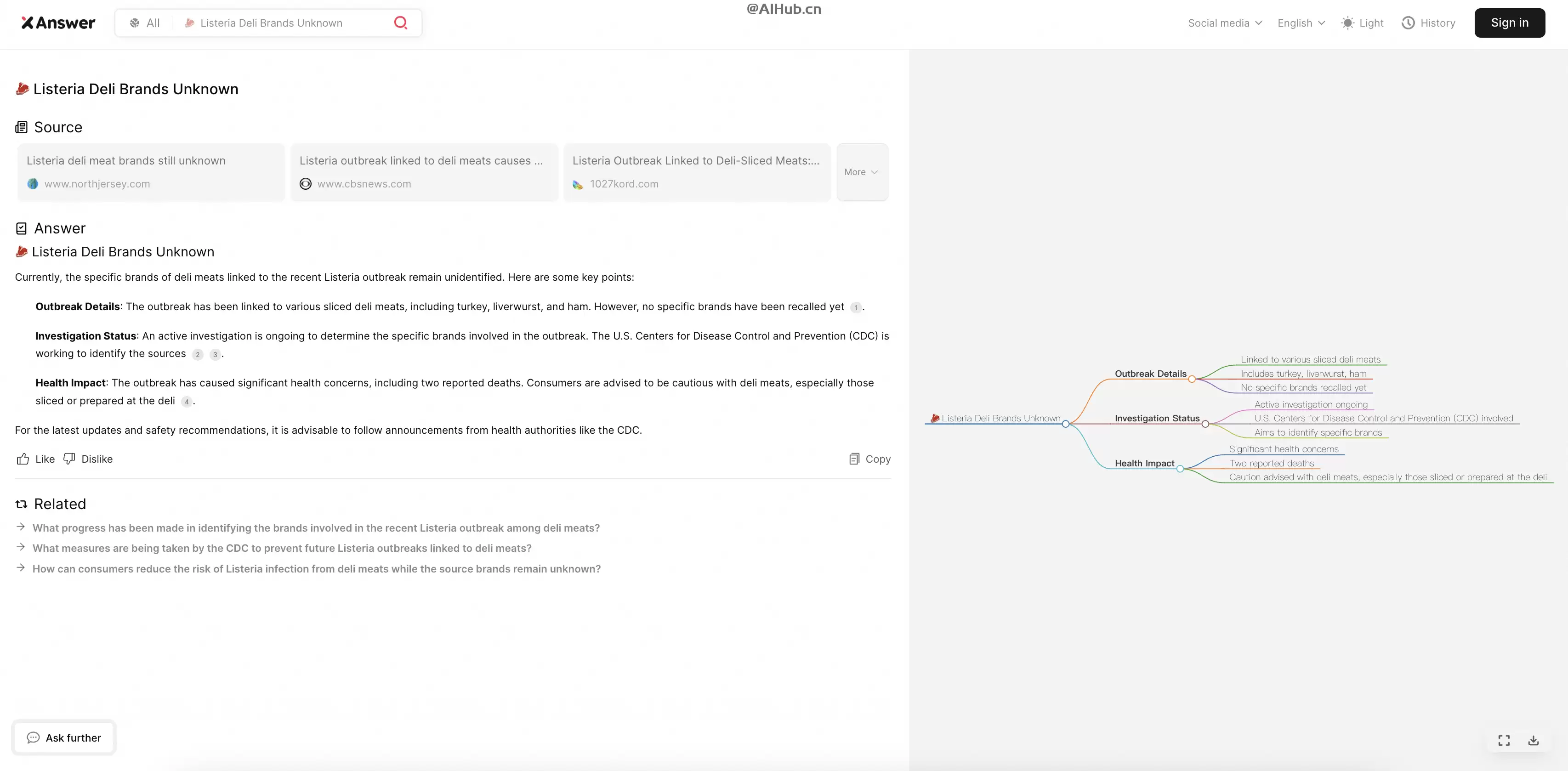Like the answer with thumbs-up
This screenshot has width=1568, height=771.
tap(35, 459)
